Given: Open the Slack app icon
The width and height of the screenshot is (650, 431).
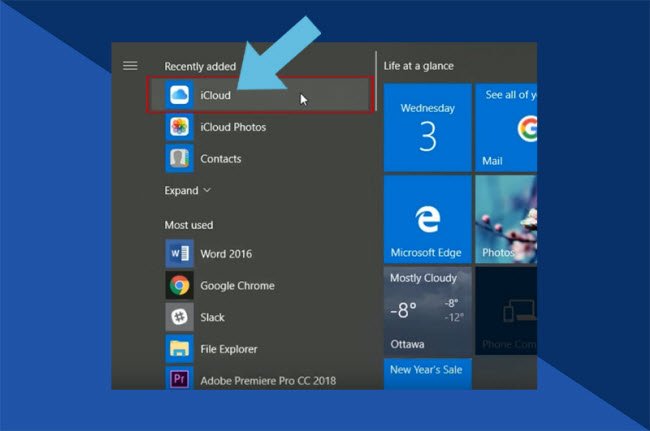Looking at the screenshot, I should [179, 317].
